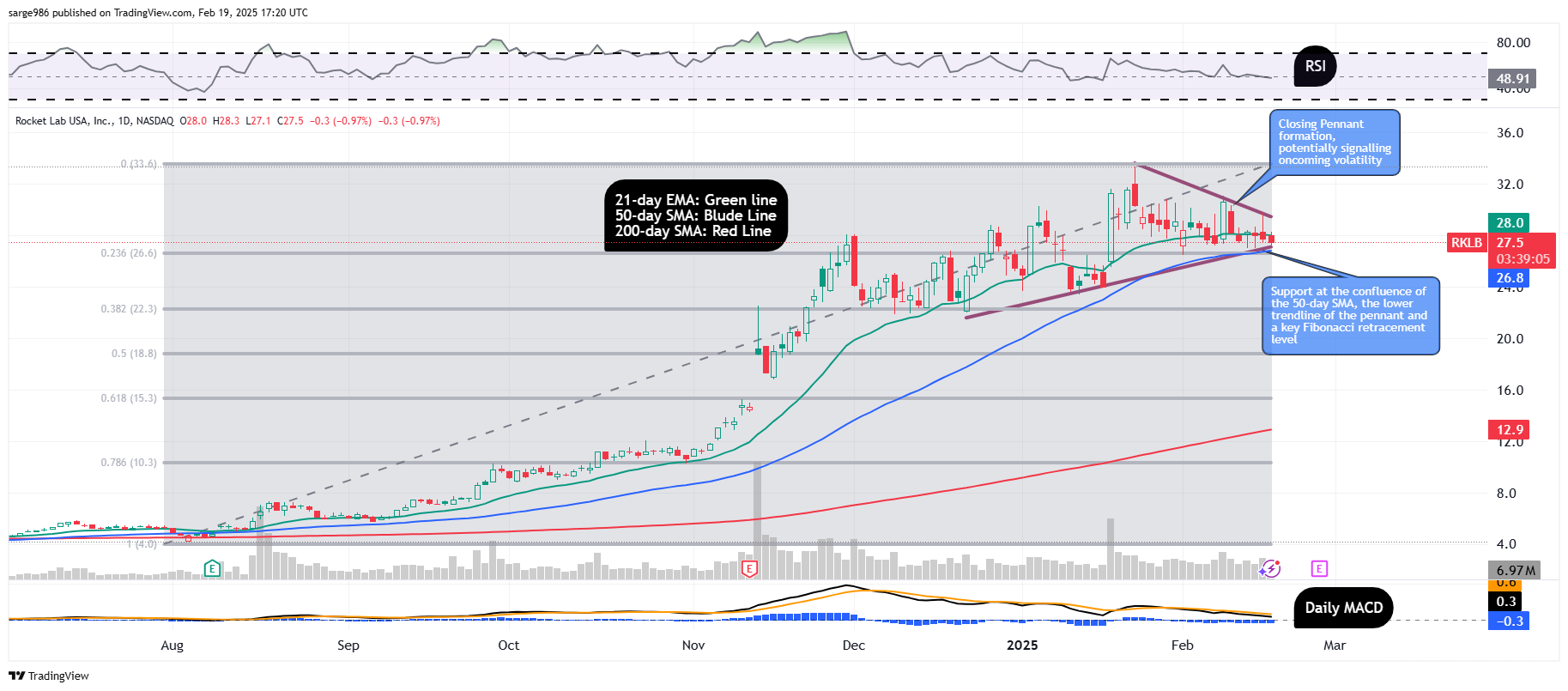Viewport: 1568px width, 691px height.
Task: Click the sarge986 published header text
Action: (x=158, y=13)
